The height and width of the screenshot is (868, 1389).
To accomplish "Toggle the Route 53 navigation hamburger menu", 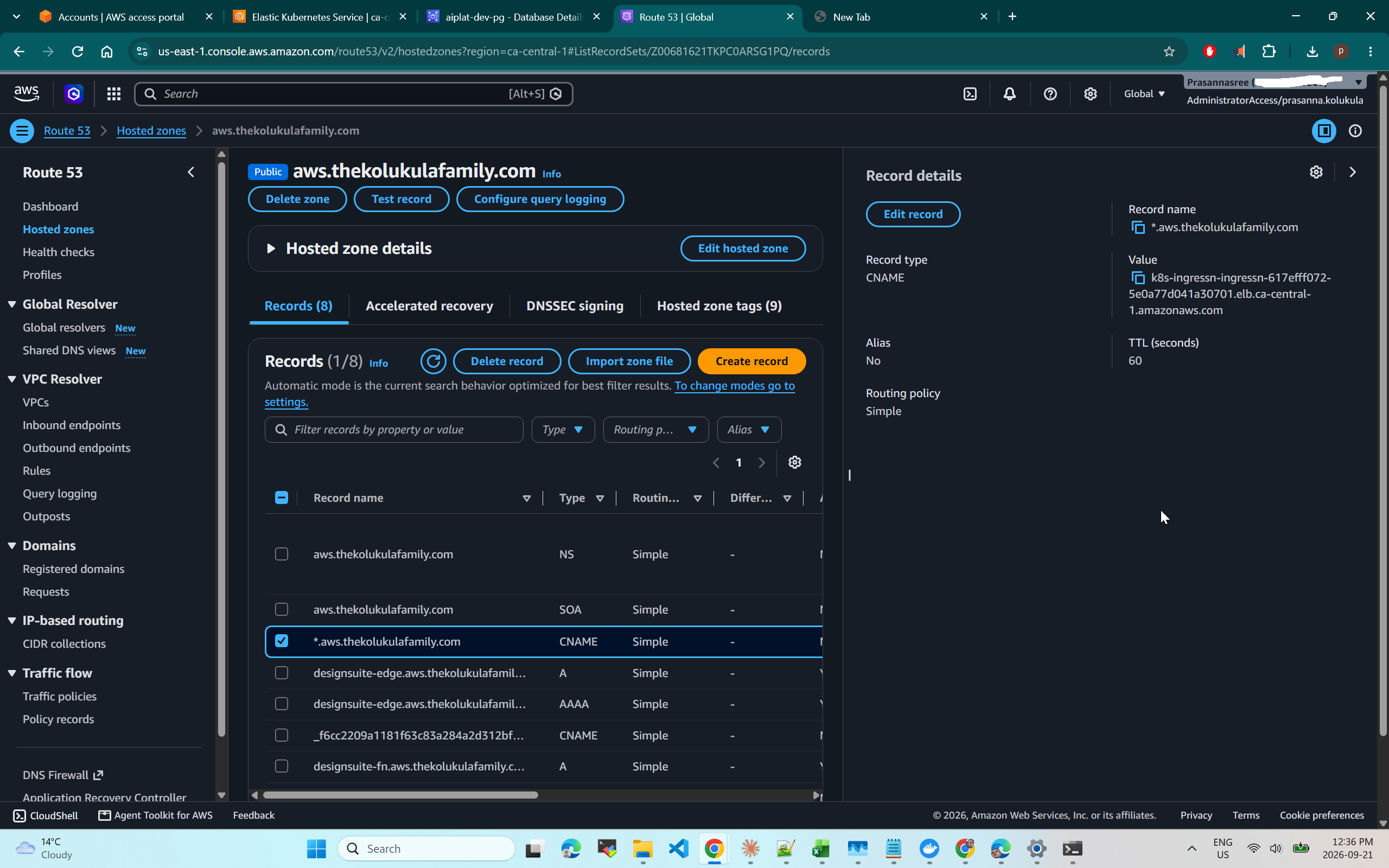I will pyautogui.click(x=22, y=131).
